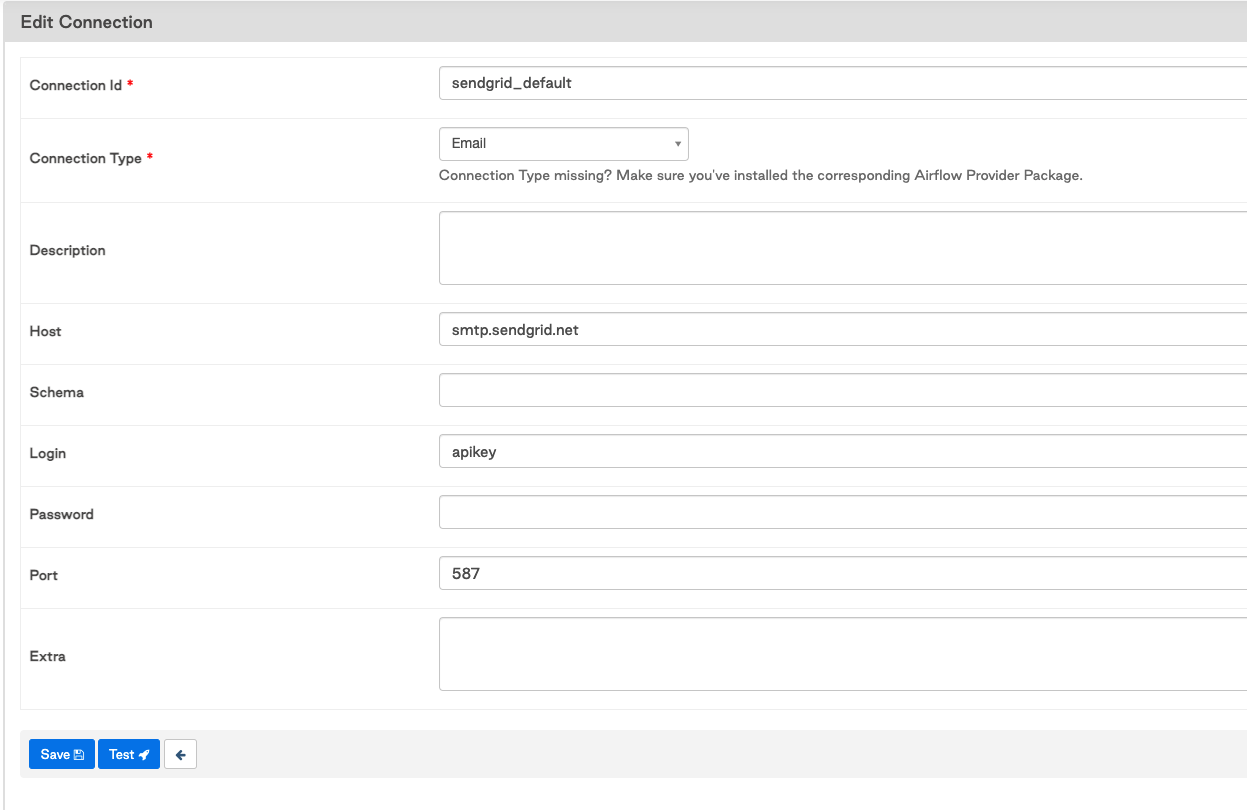Select Email in the Connection Type combo box

coord(540,143)
